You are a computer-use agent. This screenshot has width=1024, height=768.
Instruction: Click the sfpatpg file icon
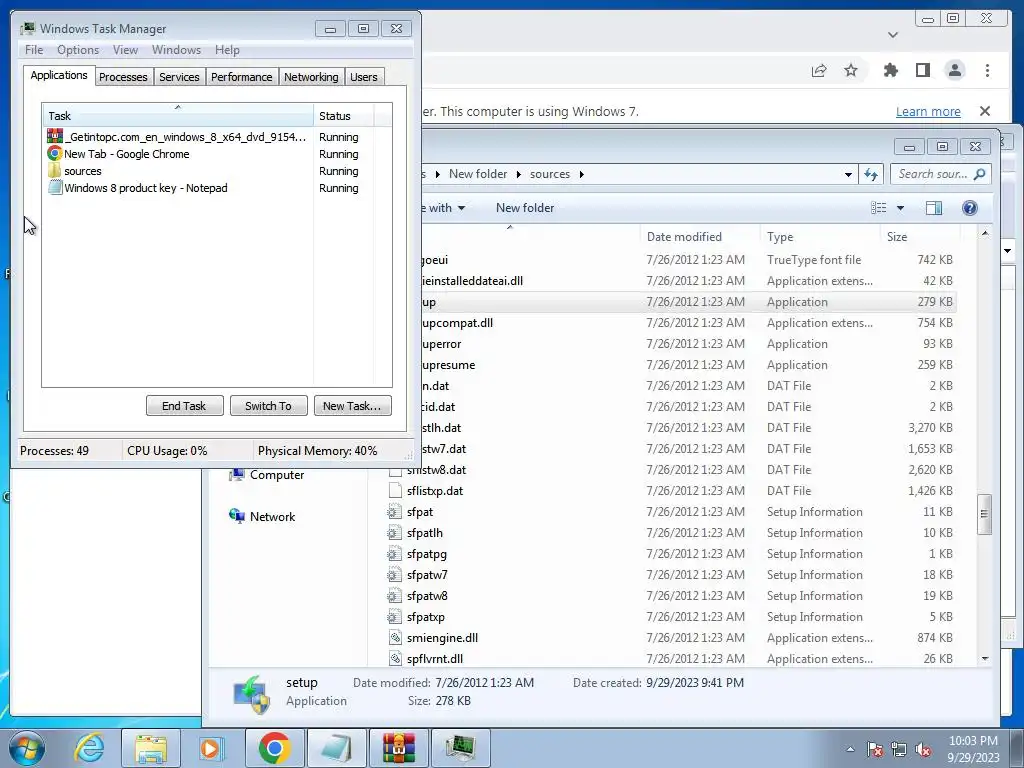coord(394,554)
